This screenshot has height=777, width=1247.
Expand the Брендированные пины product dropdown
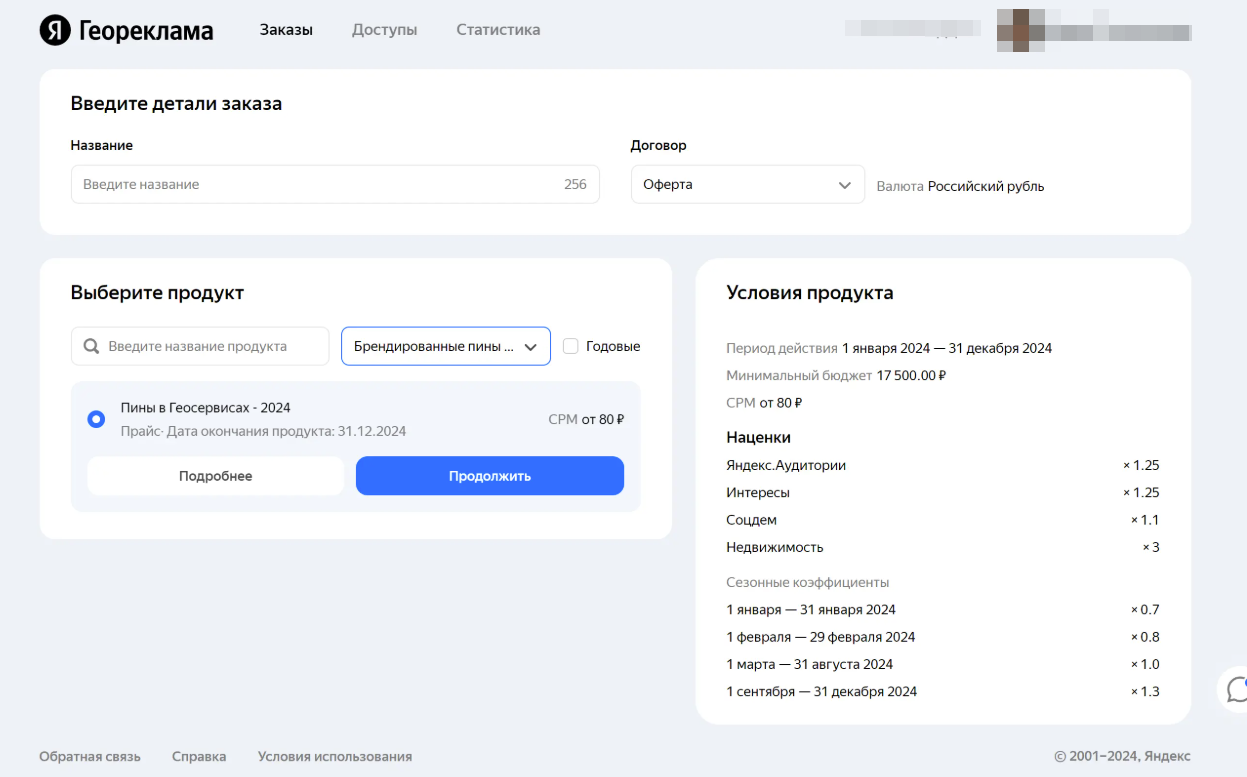[445, 345]
